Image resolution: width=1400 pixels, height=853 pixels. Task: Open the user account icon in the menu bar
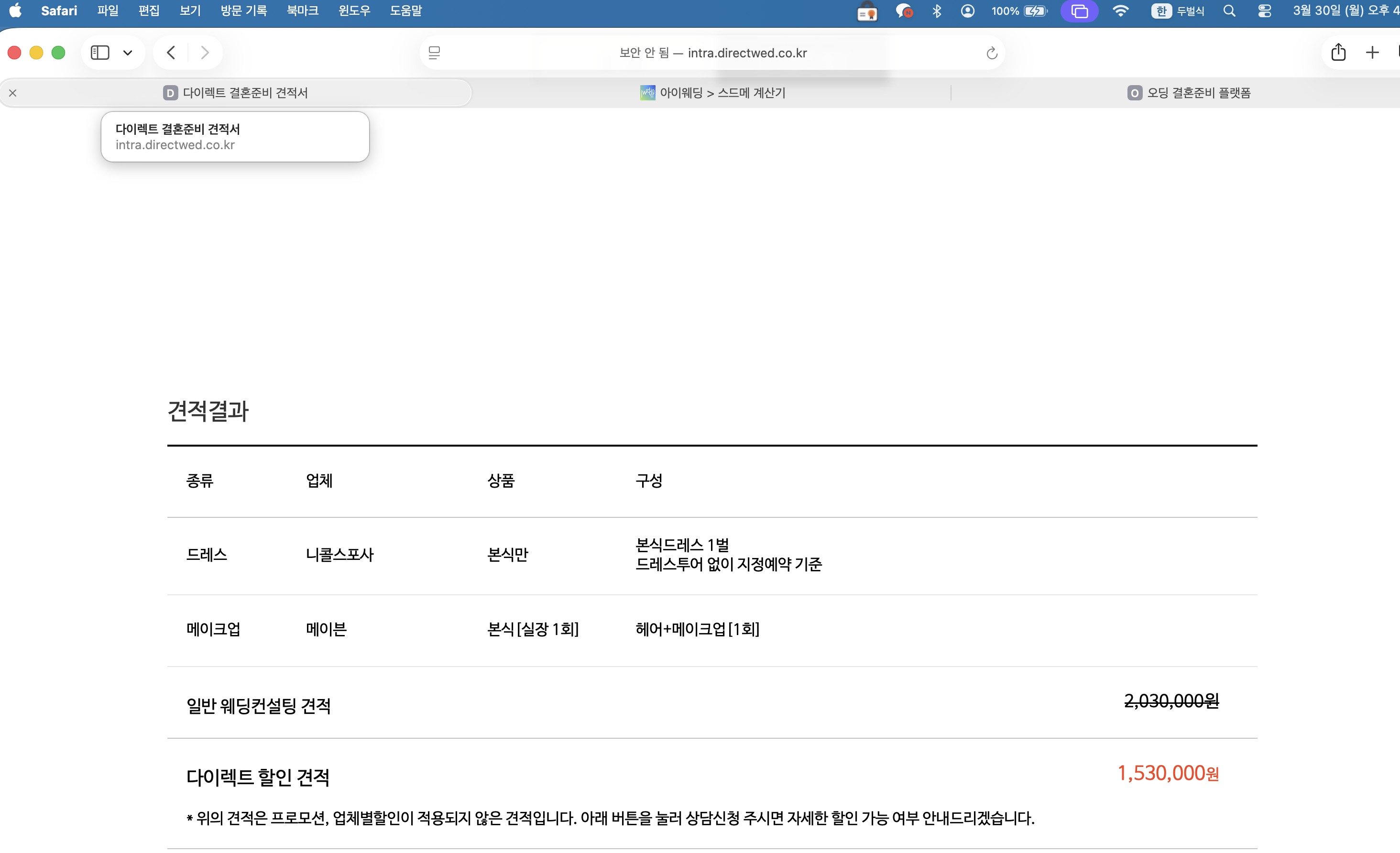pyautogui.click(x=967, y=11)
